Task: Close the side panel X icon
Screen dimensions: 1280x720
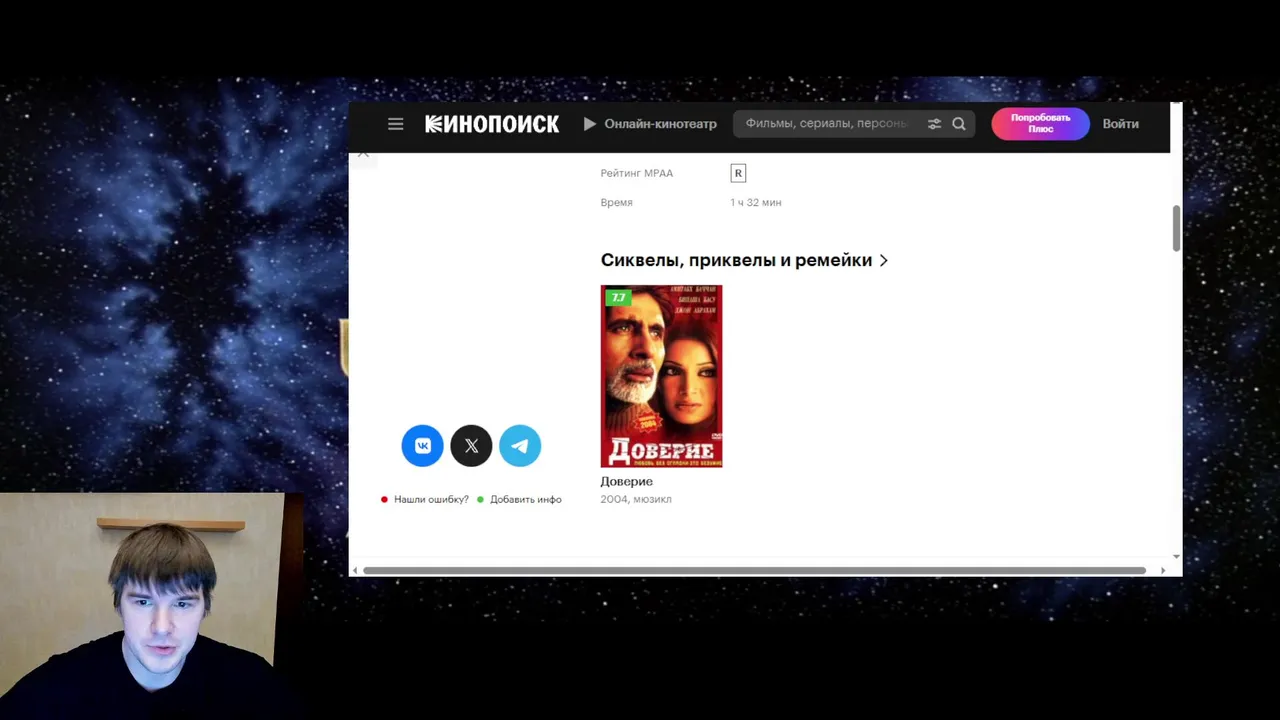Action: pyautogui.click(x=363, y=154)
